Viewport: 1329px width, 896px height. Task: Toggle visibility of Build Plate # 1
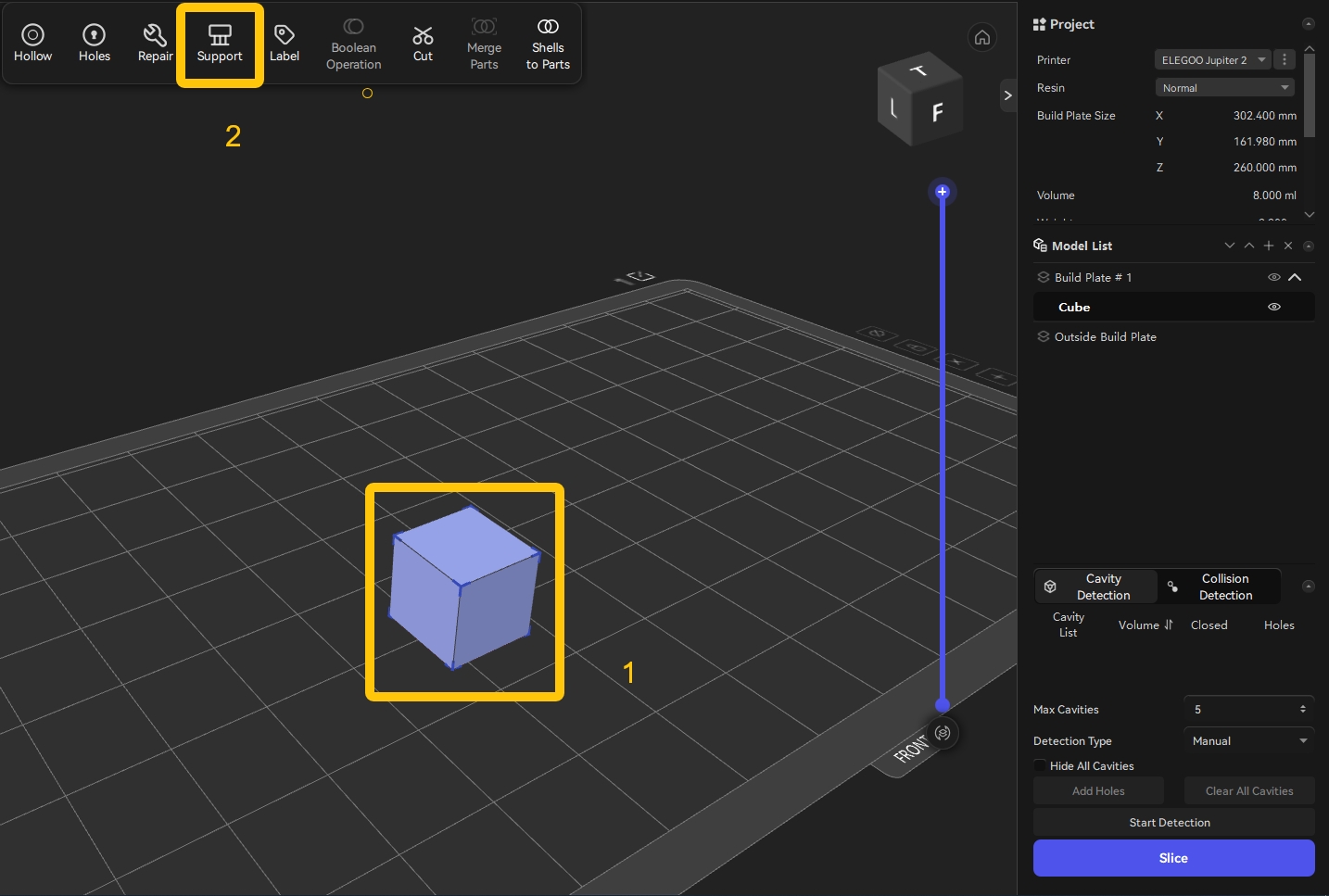coord(1274,277)
